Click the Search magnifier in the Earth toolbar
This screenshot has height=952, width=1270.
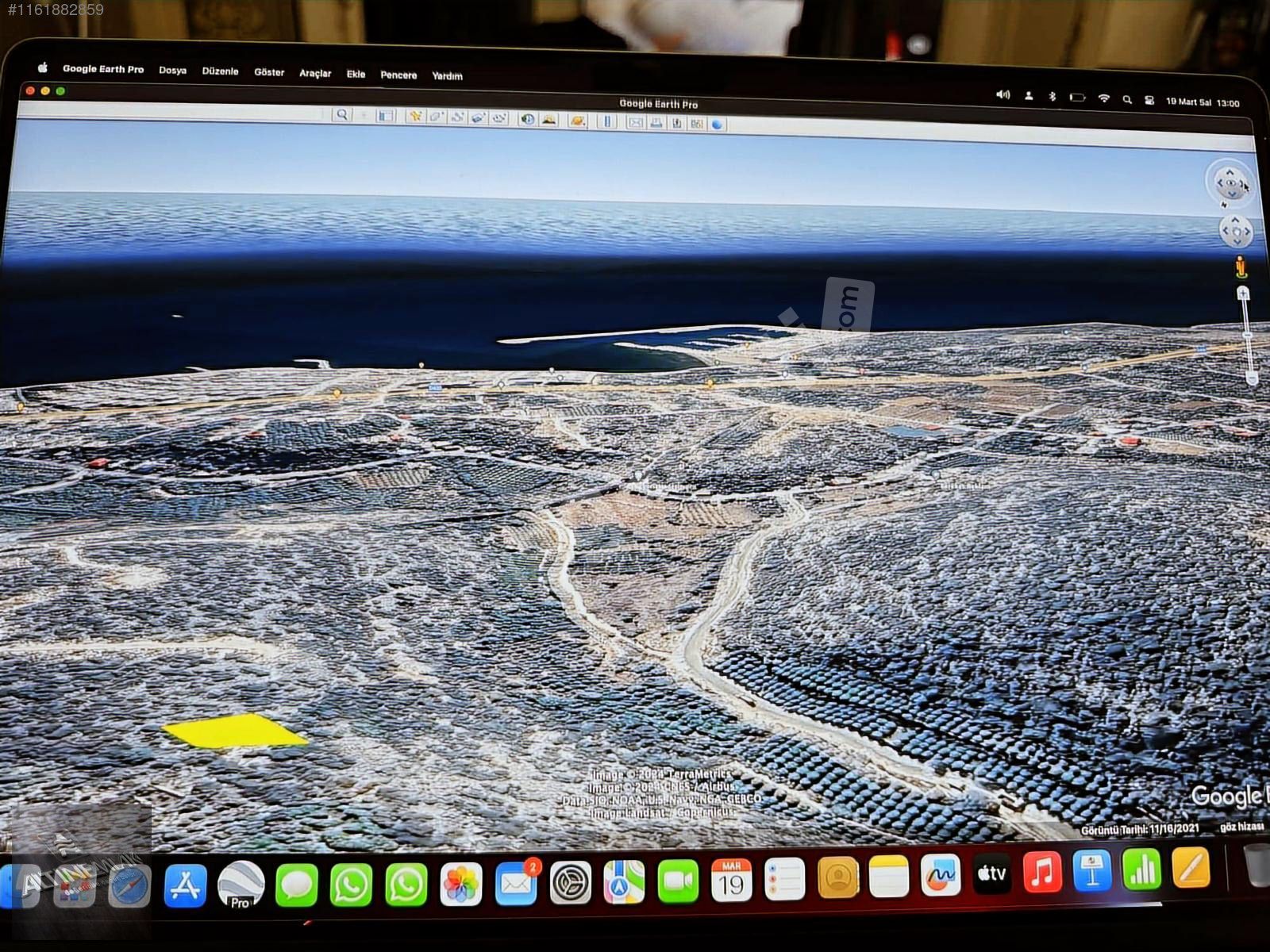click(x=341, y=115)
